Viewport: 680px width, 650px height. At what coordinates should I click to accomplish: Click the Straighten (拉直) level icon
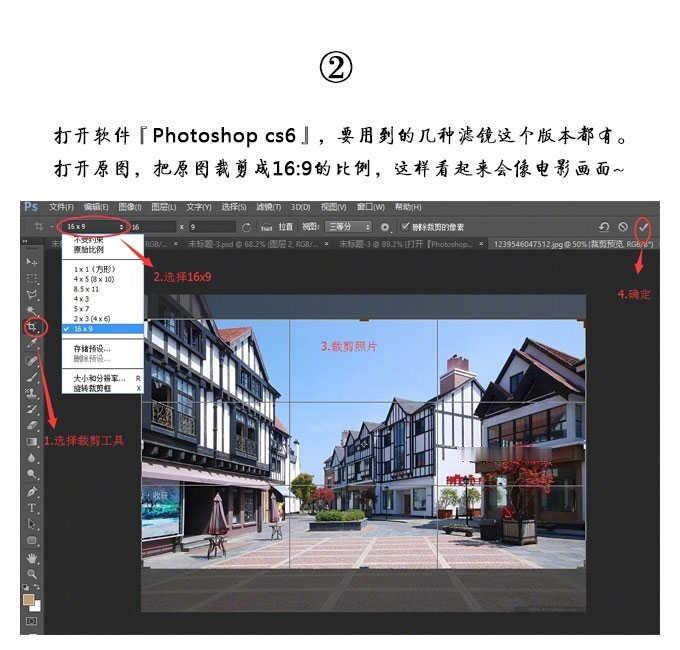point(266,227)
